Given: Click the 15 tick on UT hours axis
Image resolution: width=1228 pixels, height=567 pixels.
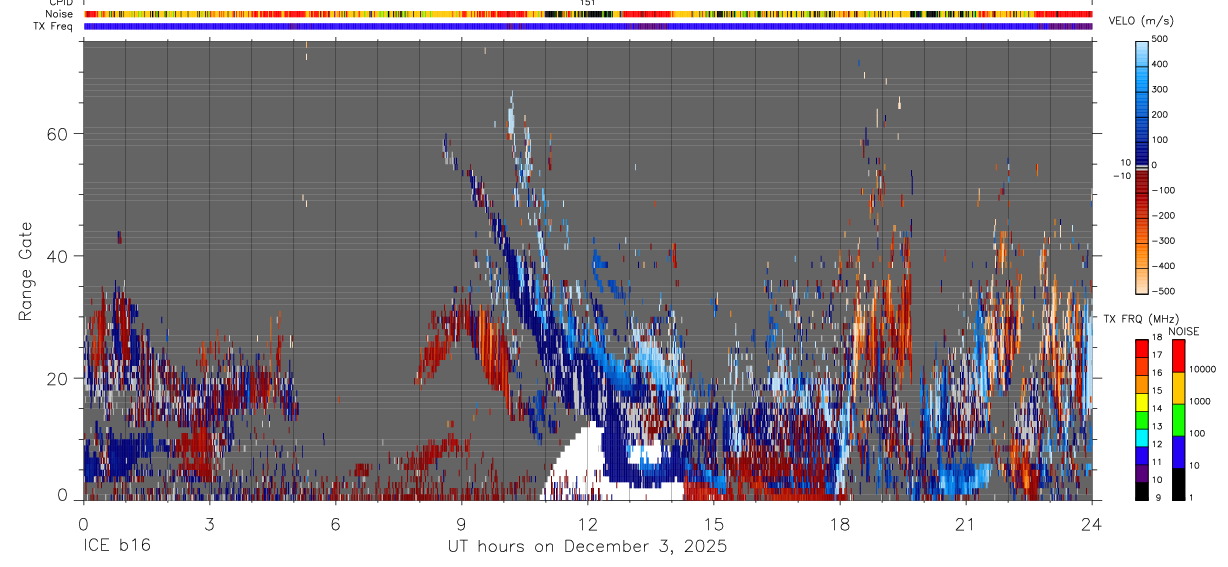Looking at the screenshot, I should (x=714, y=523).
